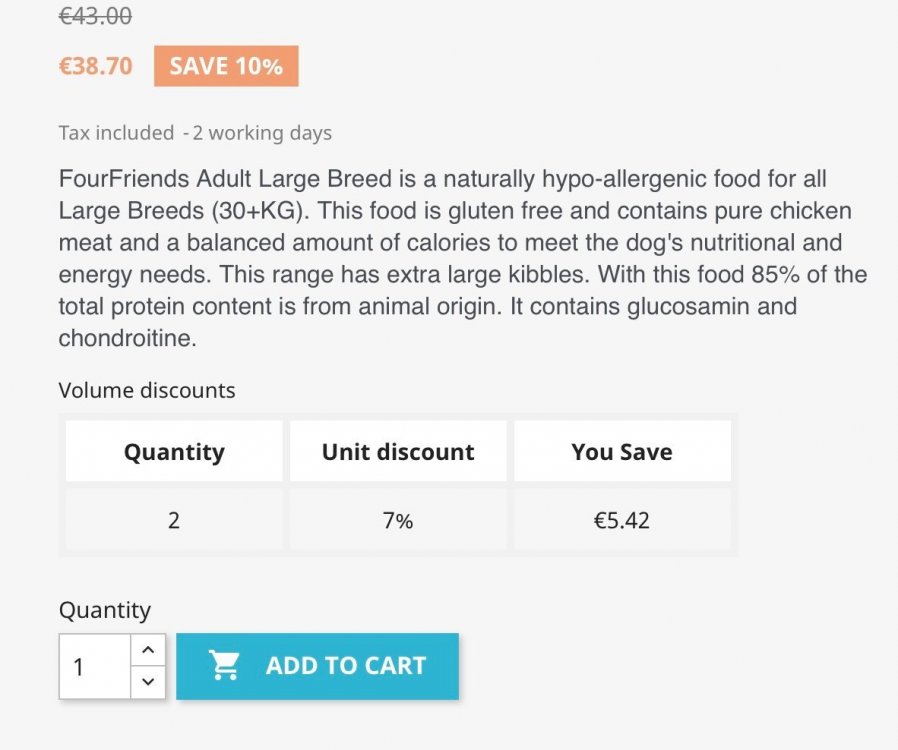The height and width of the screenshot is (750, 898).
Task: Click the discounted price €38.70
Action: [x=95, y=66]
